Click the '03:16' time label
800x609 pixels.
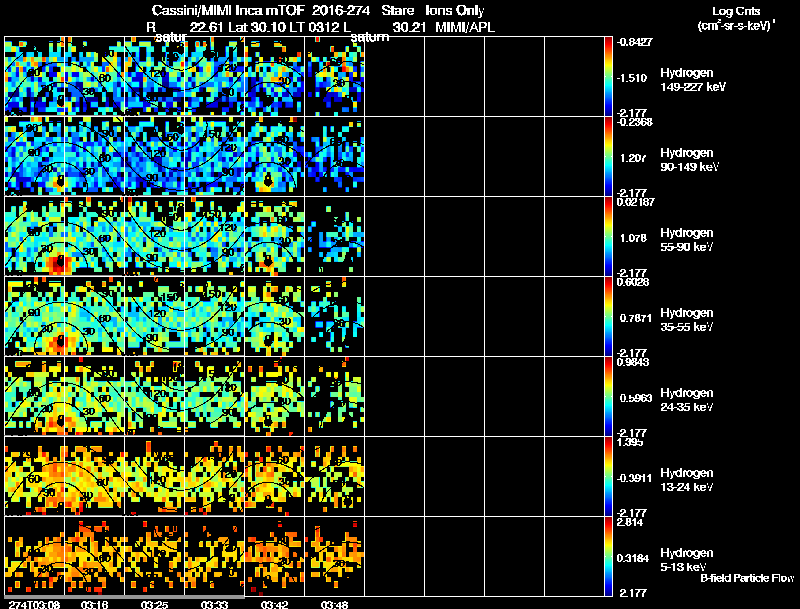point(94,604)
